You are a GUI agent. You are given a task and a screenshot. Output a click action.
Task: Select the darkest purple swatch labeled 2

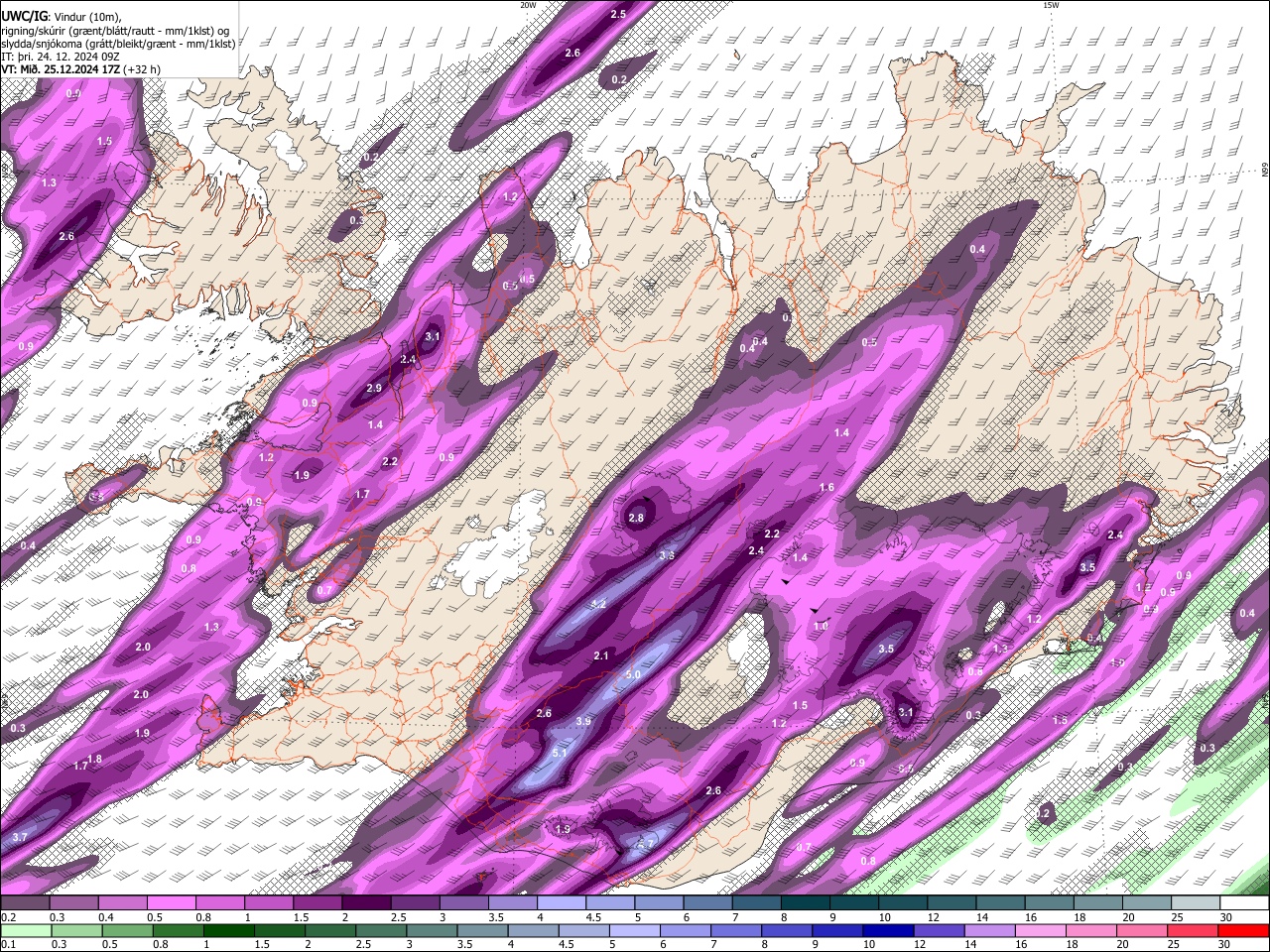click(x=365, y=903)
